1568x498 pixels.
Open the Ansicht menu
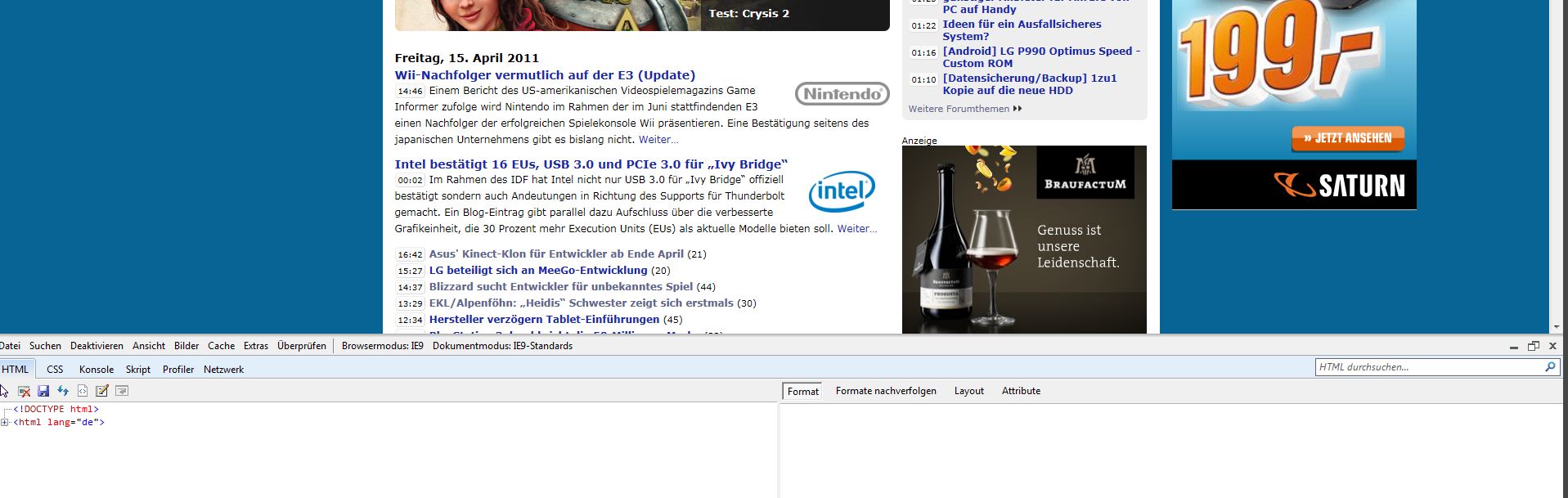click(149, 346)
